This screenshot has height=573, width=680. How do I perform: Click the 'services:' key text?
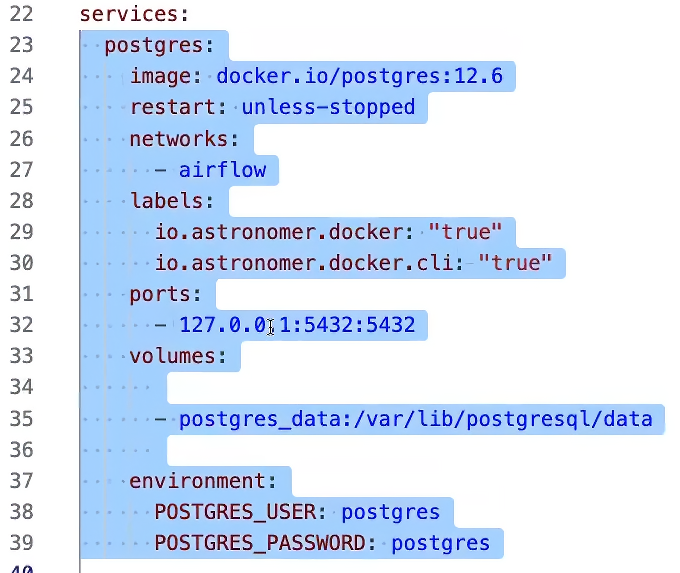(x=134, y=14)
